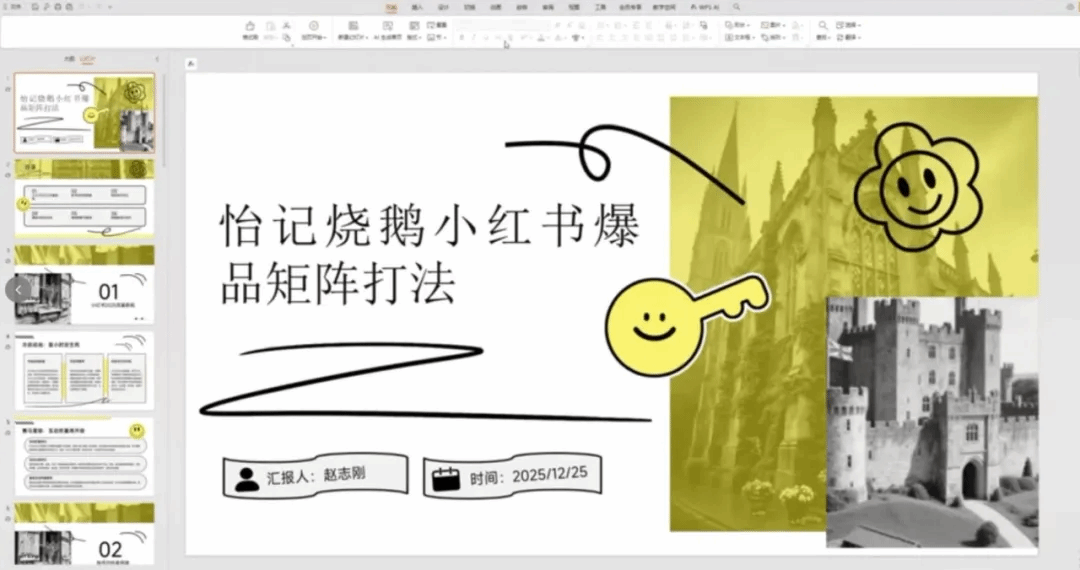Click the Save icon in quick access bar

[x=35, y=7]
